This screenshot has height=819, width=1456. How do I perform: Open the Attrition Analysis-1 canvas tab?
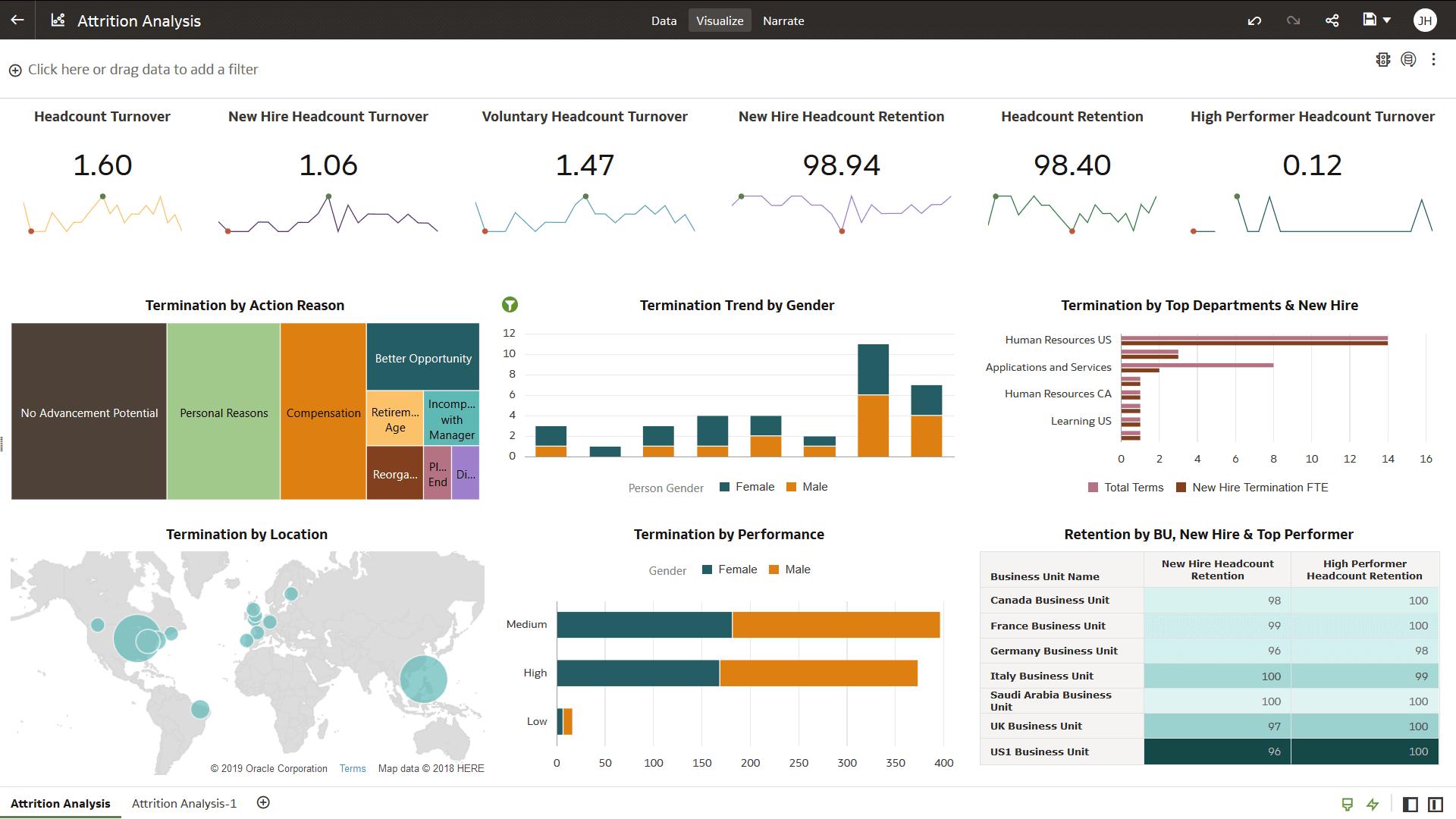(x=184, y=803)
